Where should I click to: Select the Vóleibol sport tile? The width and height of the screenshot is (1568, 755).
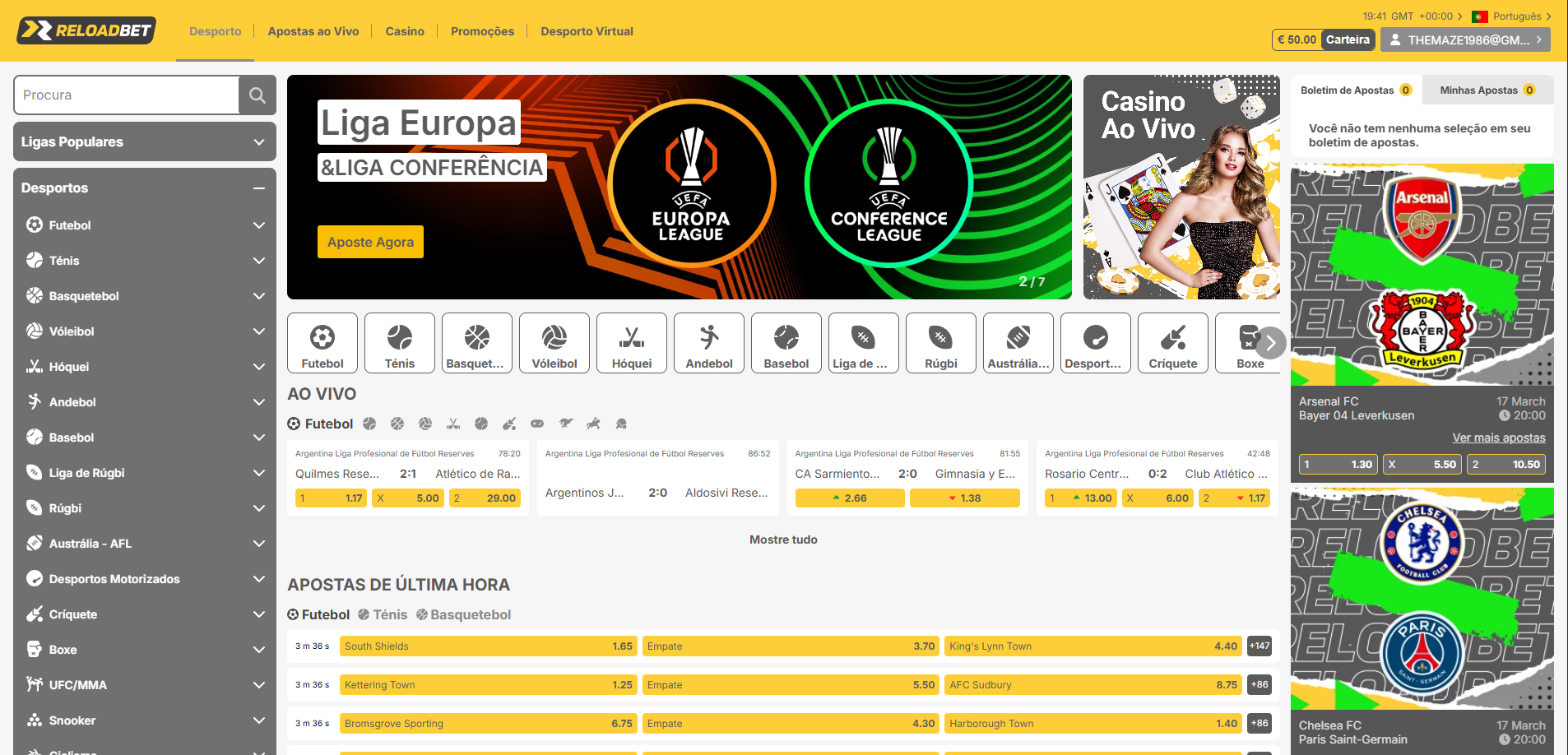point(554,343)
